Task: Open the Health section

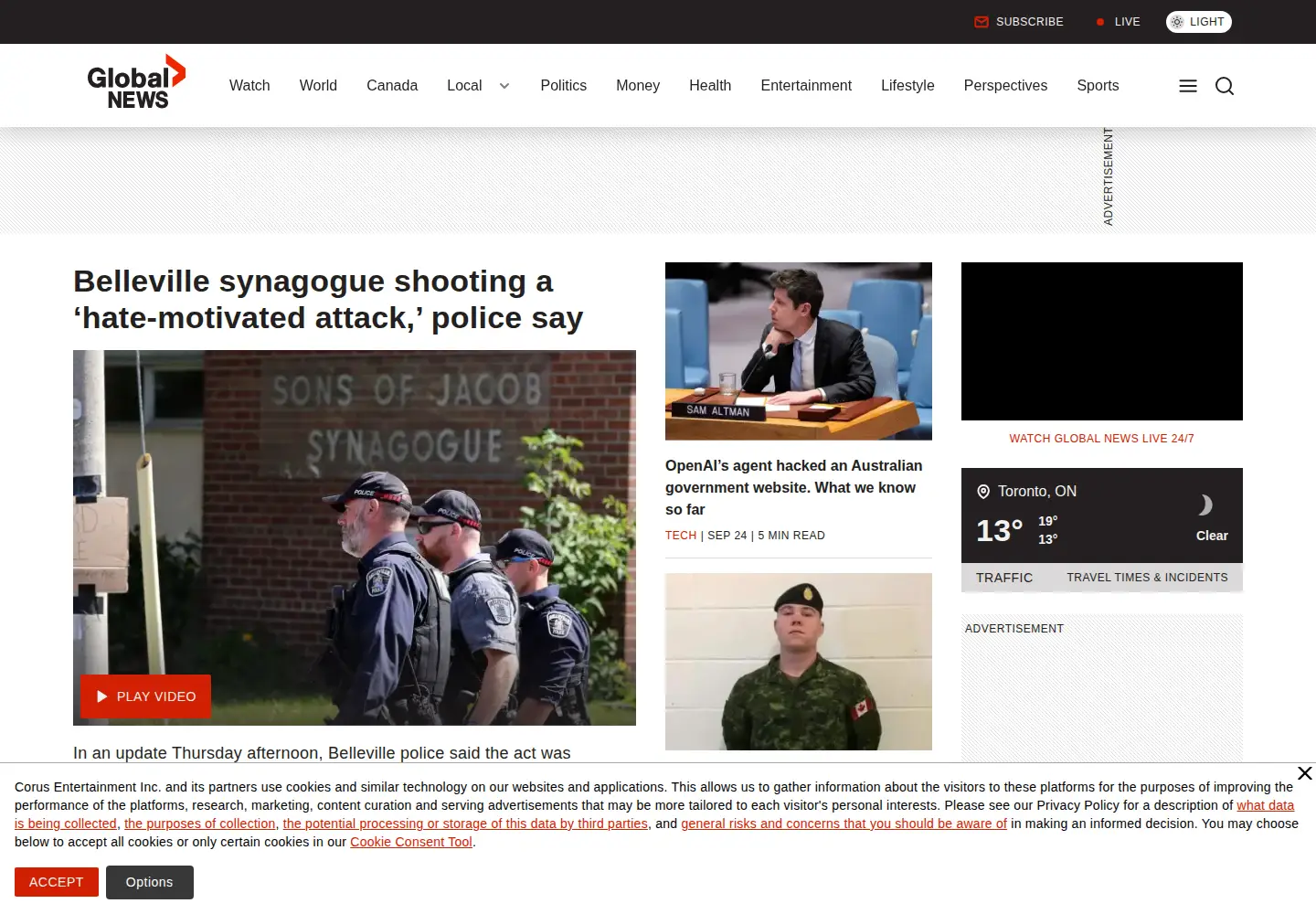Action: coord(710,85)
